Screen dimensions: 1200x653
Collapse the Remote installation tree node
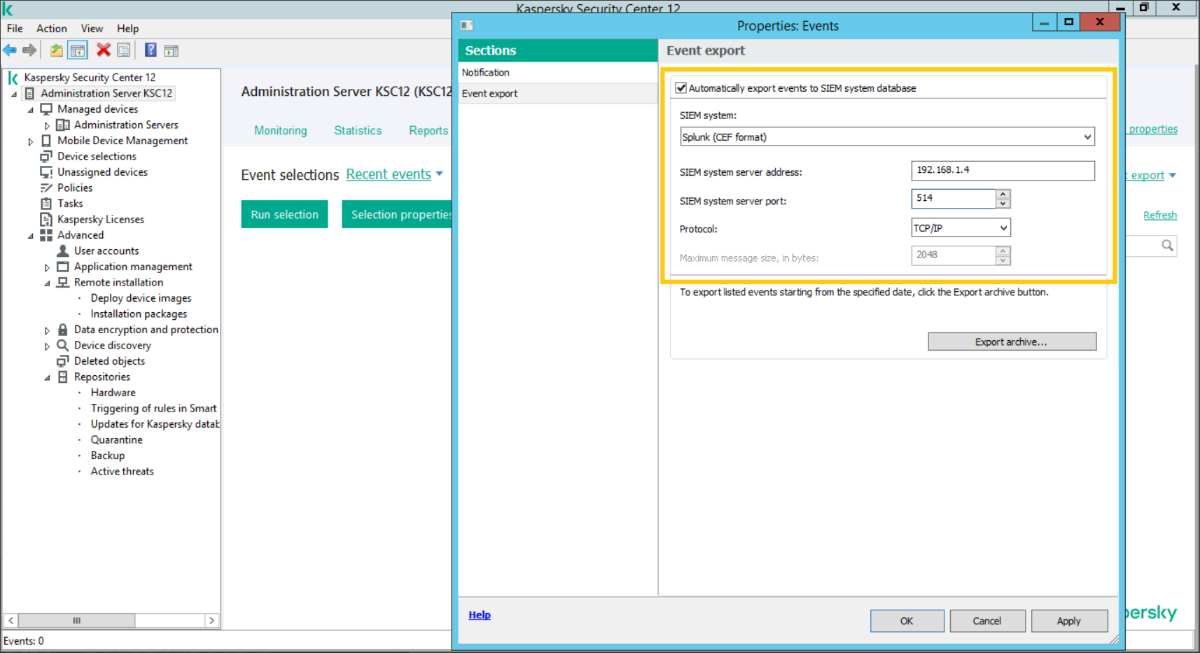pos(47,283)
